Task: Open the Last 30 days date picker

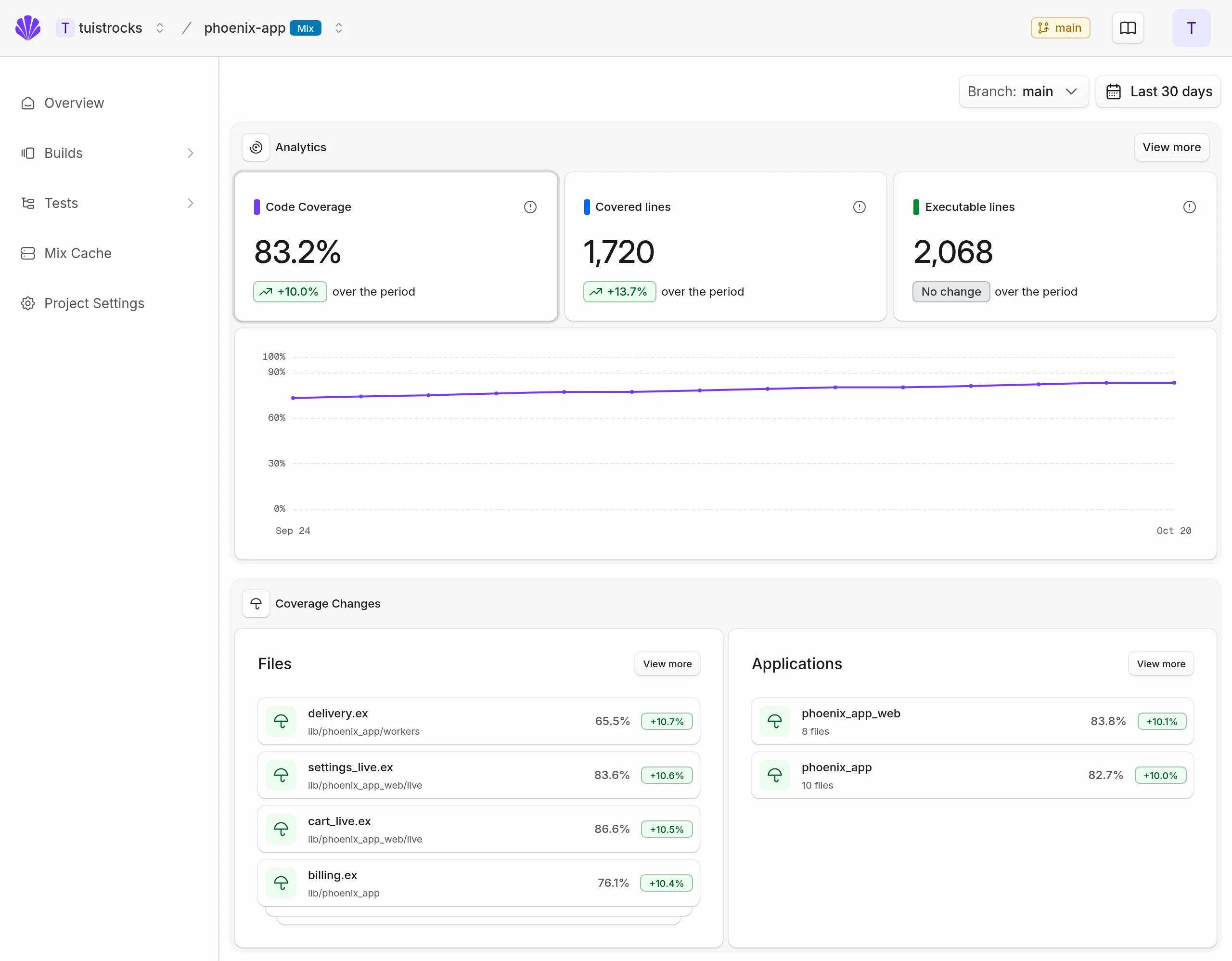Action: (x=1157, y=91)
